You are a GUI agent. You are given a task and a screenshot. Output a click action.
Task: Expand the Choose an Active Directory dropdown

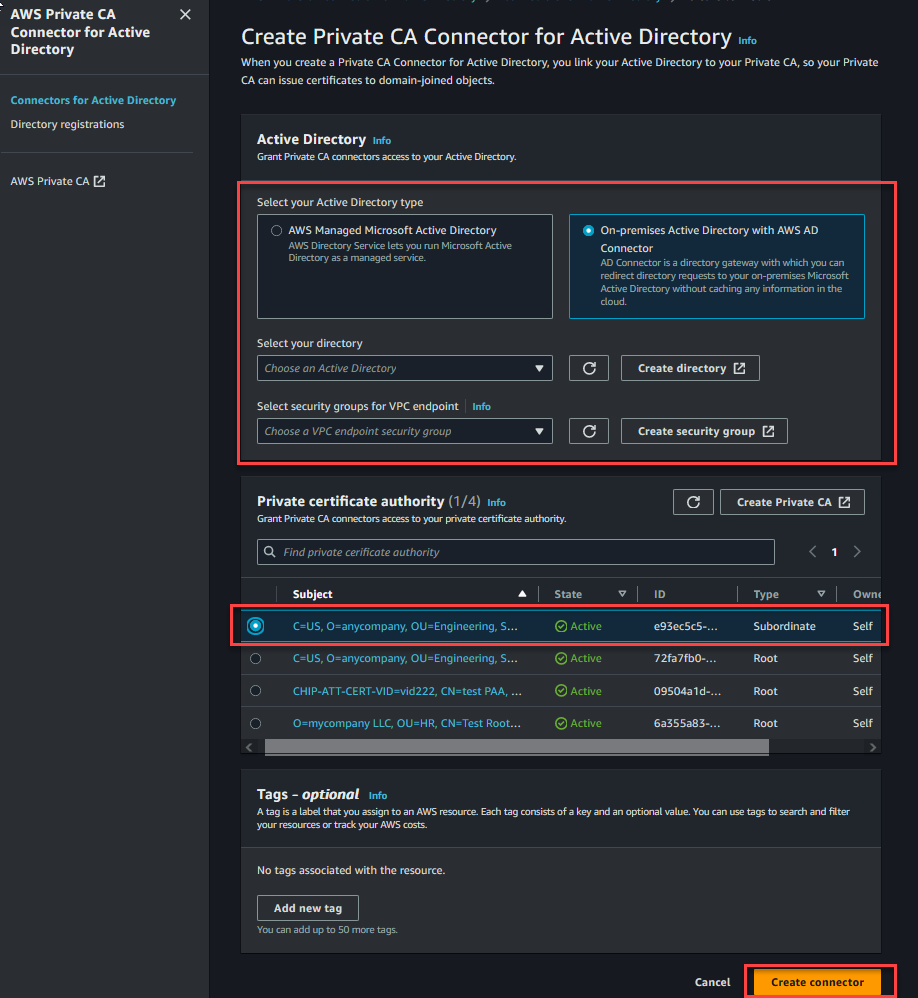click(x=404, y=369)
